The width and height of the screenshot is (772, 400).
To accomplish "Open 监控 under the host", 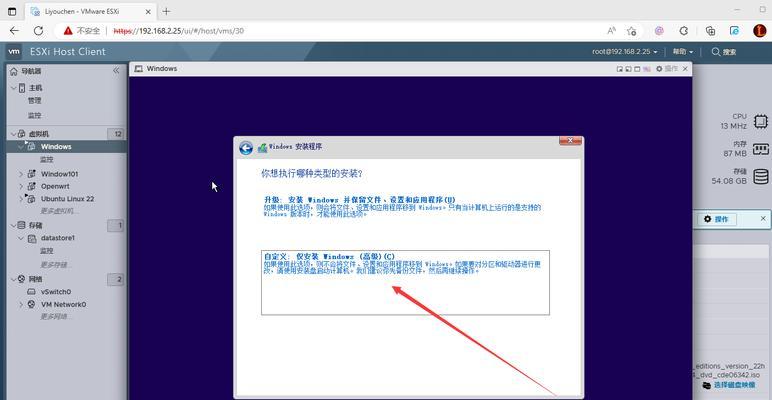I will coord(34,115).
